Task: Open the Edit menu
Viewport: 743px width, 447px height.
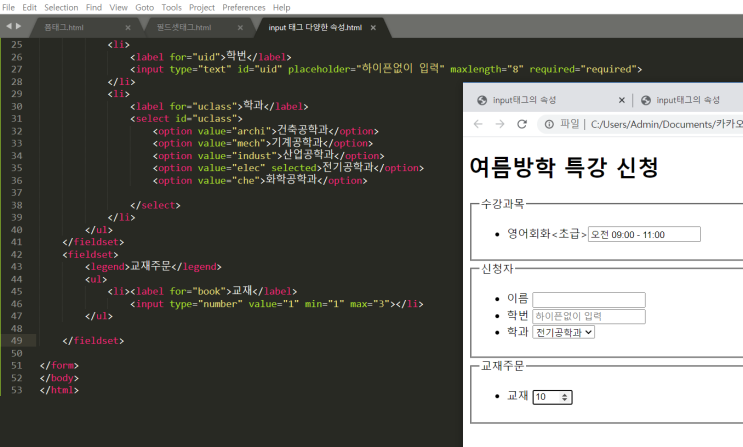Action: pos(29,8)
